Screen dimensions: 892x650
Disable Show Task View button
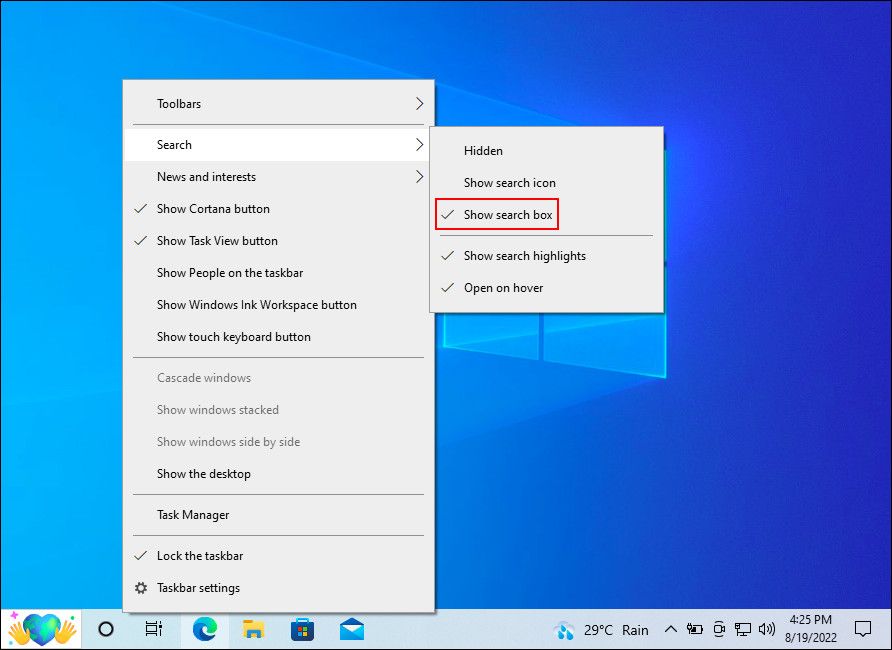point(219,240)
